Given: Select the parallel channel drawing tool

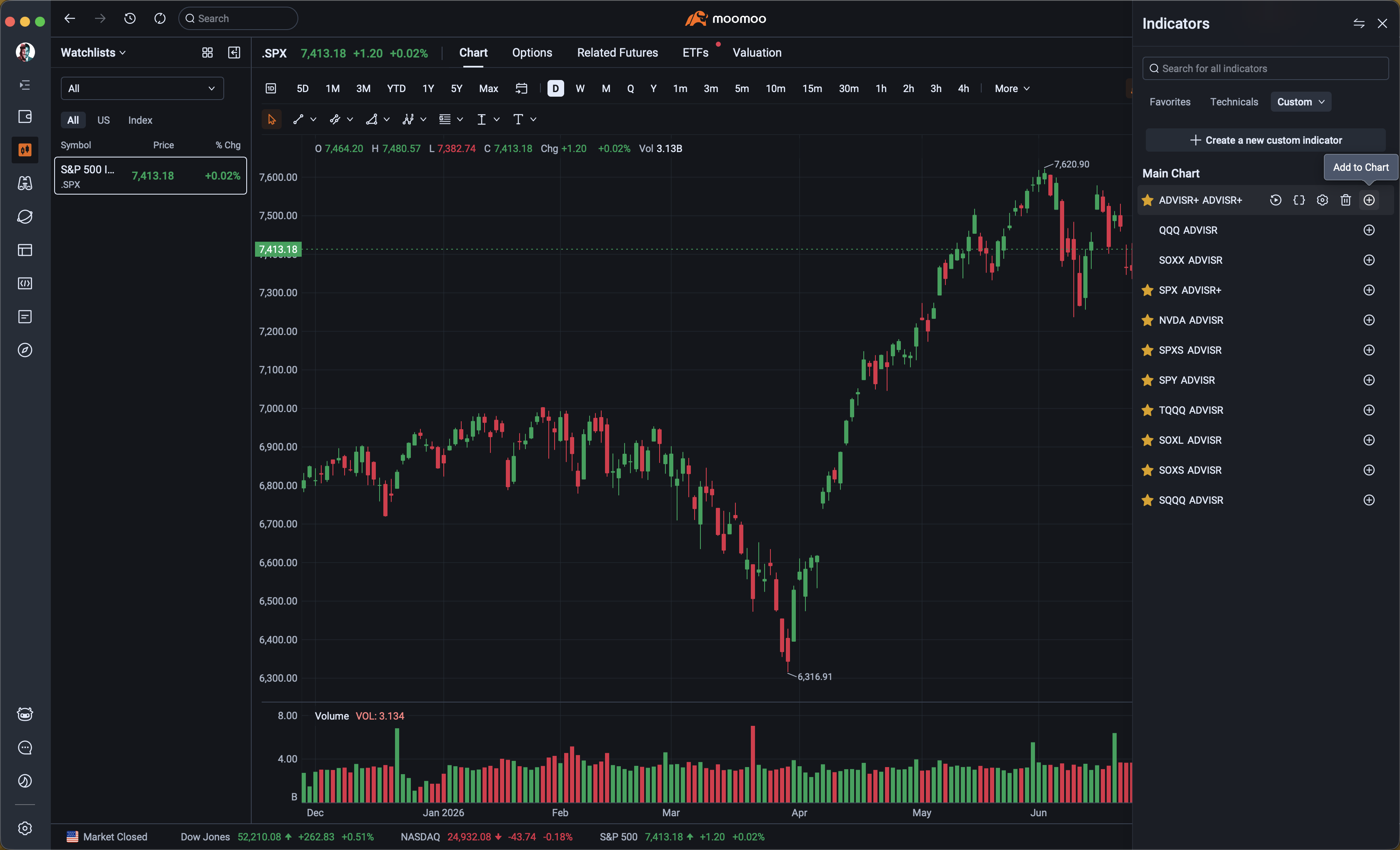Looking at the screenshot, I should 335,119.
